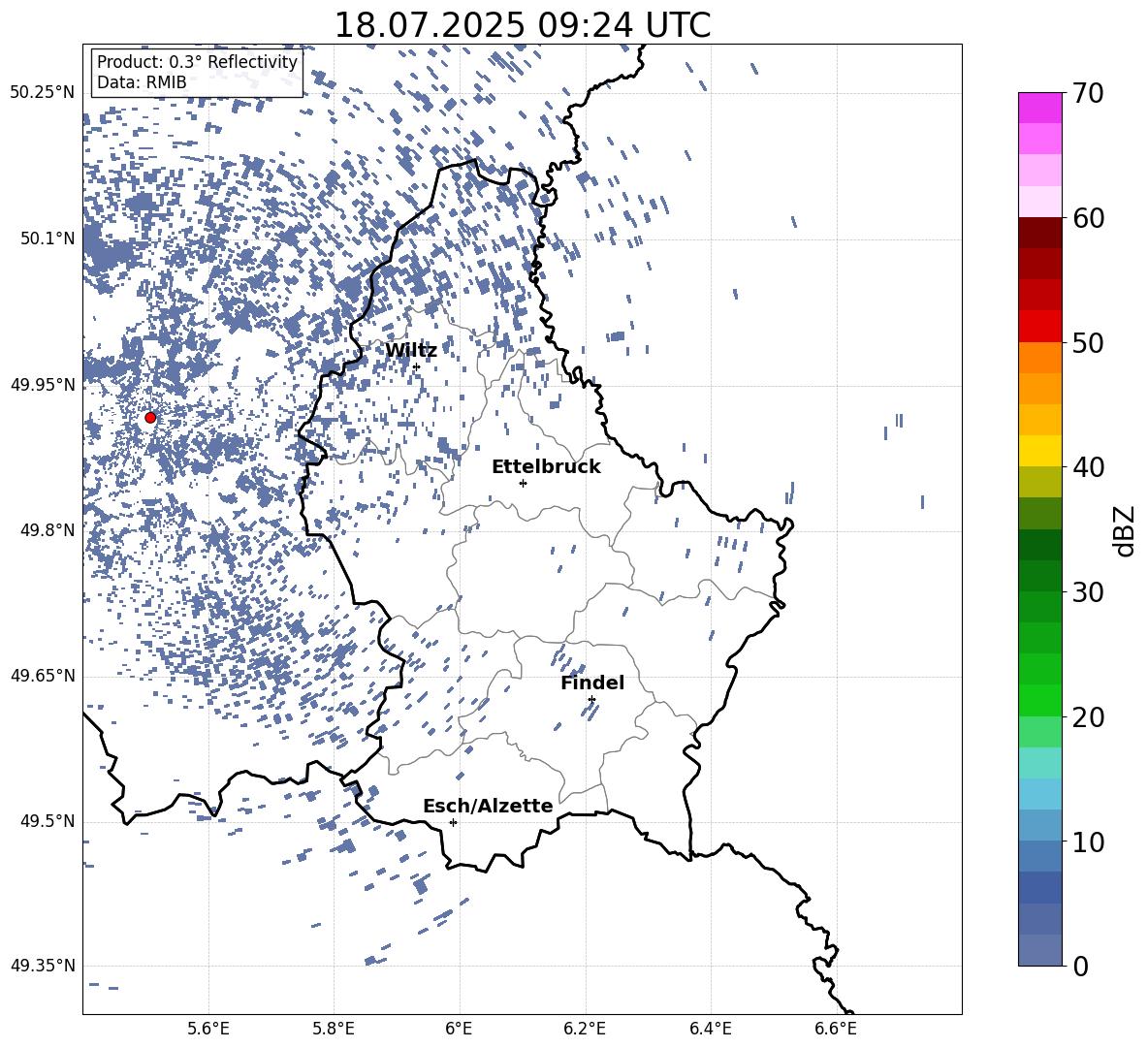
Task: Click the 50.25°N latitude label
Action: [43, 93]
